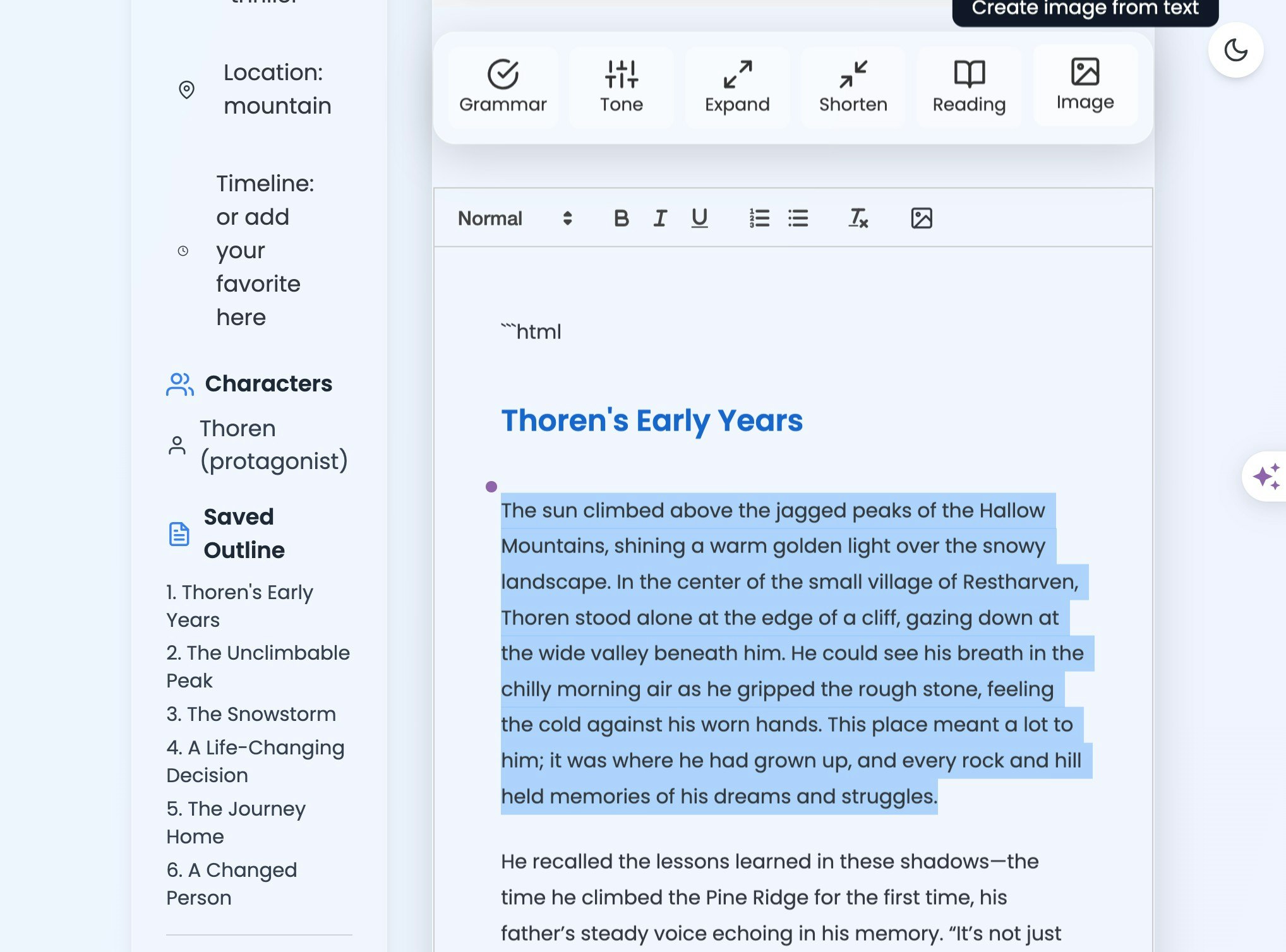Click the Thoren's Early Years heading
The width and height of the screenshot is (1286, 952).
click(x=652, y=420)
